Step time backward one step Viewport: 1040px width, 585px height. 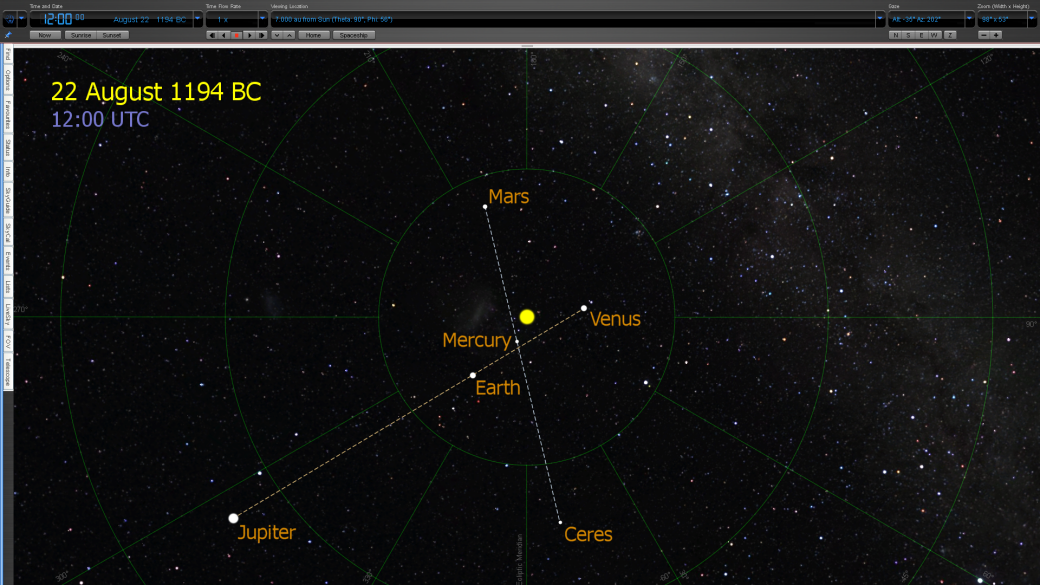[x=212, y=35]
